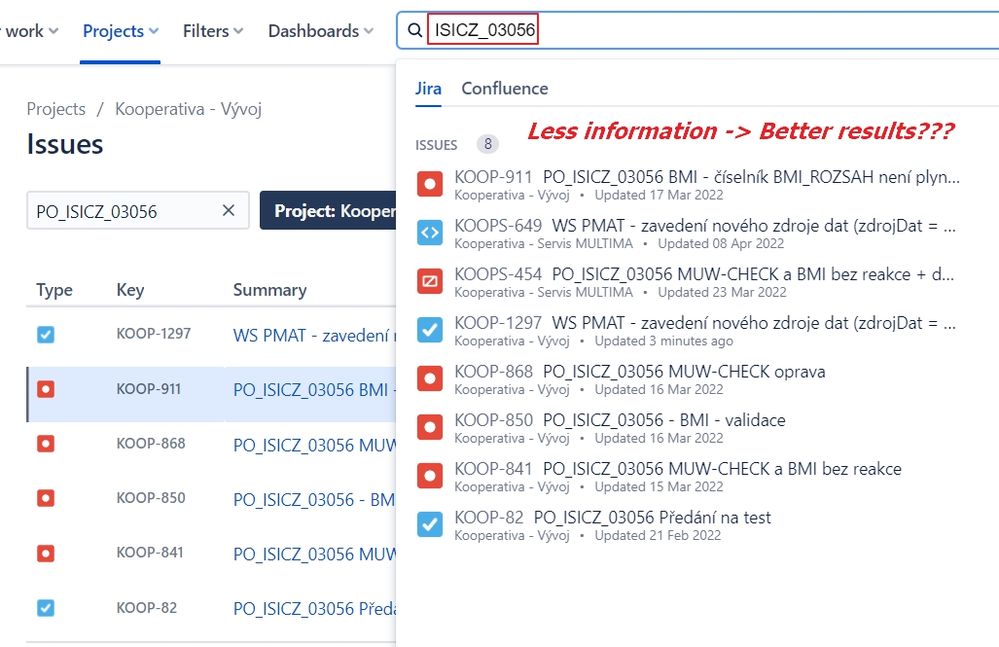Image resolution: width=999 pixels, height=647 pixels.
Task: Click the task icon of KOOP-82 search result
Action: (x=430, y=524)
